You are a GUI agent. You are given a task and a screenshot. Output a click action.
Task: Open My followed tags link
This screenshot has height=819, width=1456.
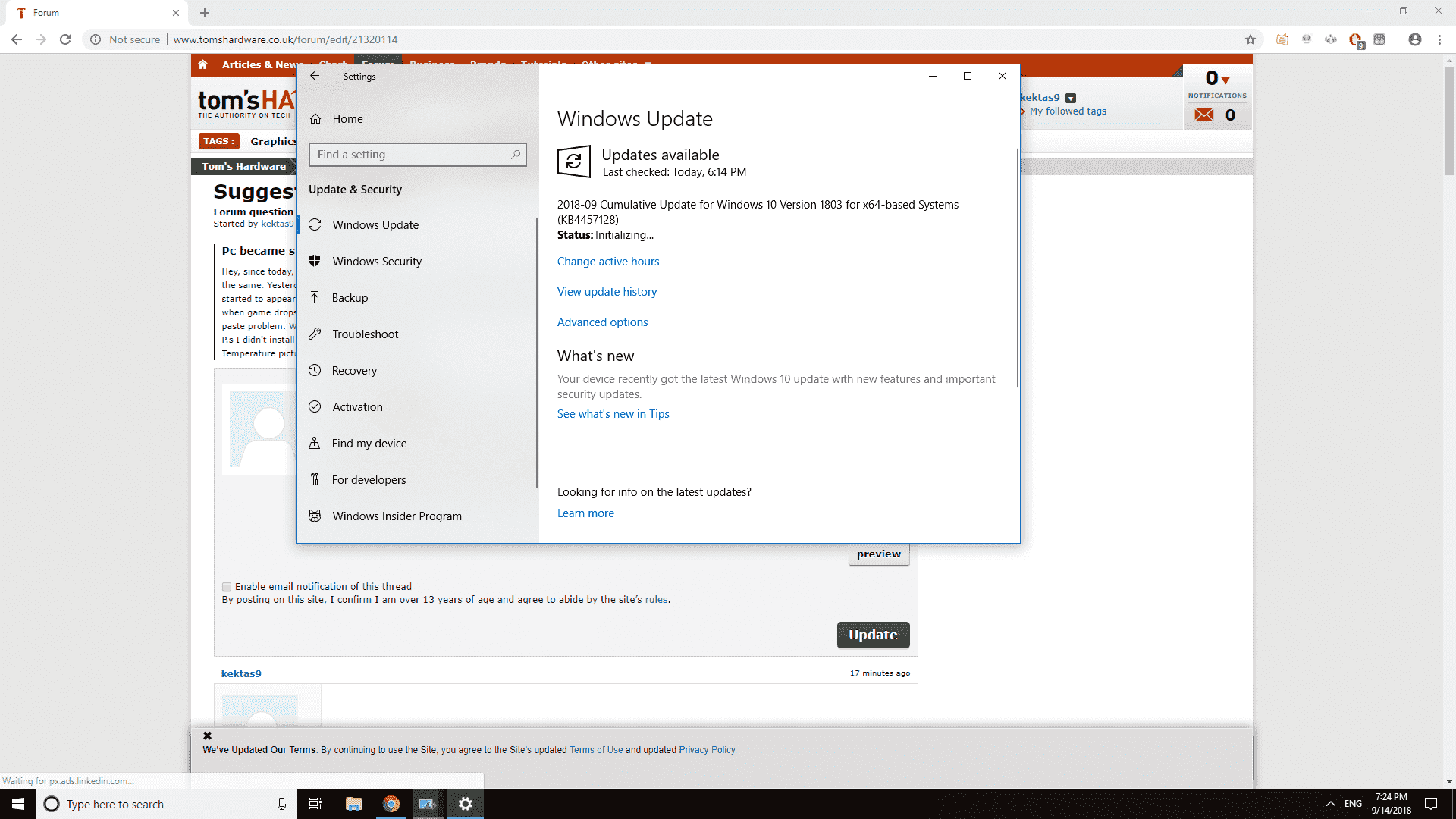[1068, 111]
